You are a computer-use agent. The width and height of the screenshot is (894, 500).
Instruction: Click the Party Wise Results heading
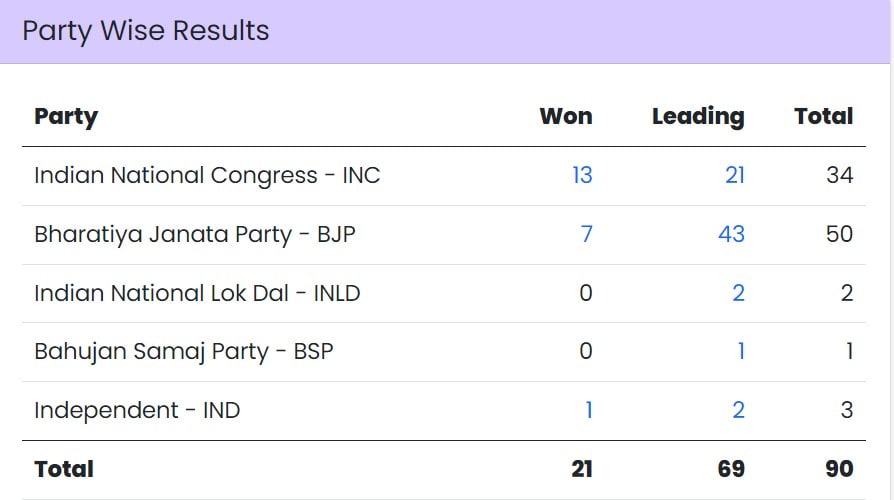click(x=146, y=31)
